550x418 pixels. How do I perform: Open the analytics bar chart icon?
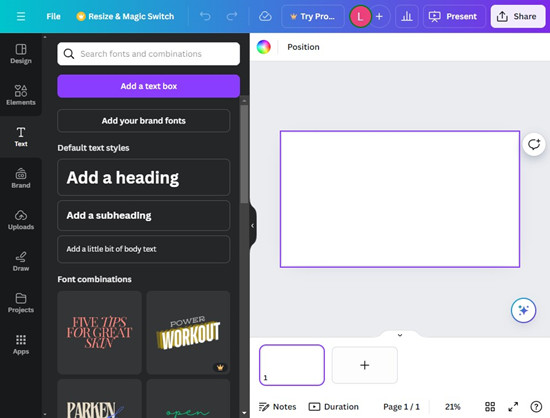tap(407, 16)
